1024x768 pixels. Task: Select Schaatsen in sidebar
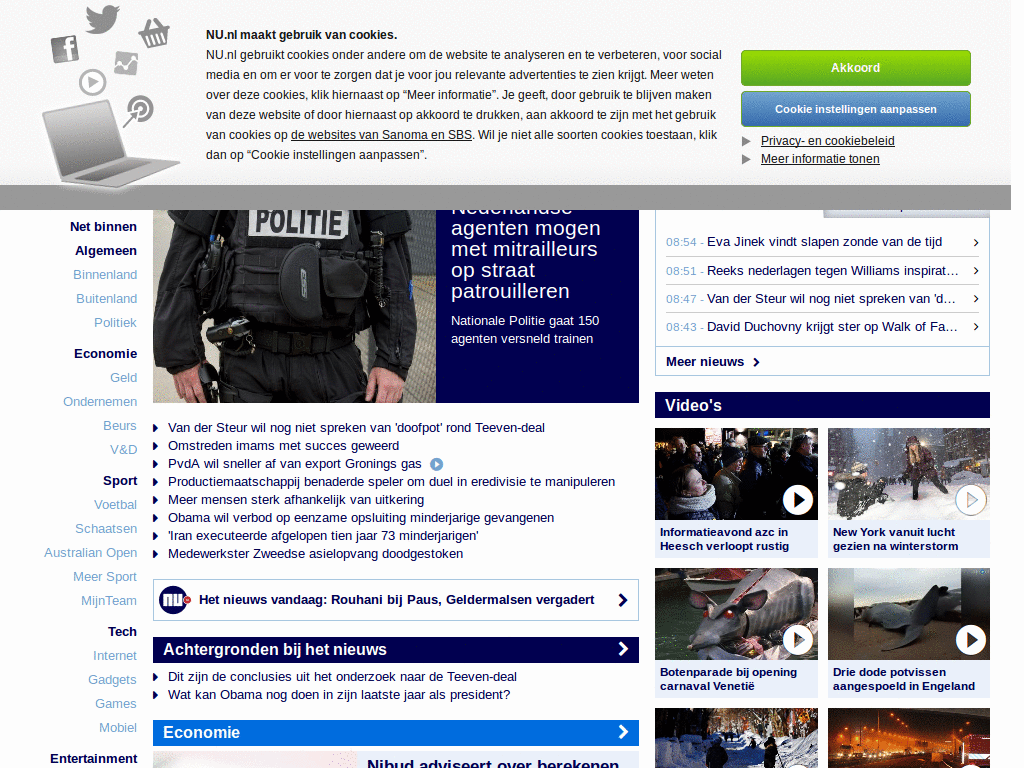point(106,529)
